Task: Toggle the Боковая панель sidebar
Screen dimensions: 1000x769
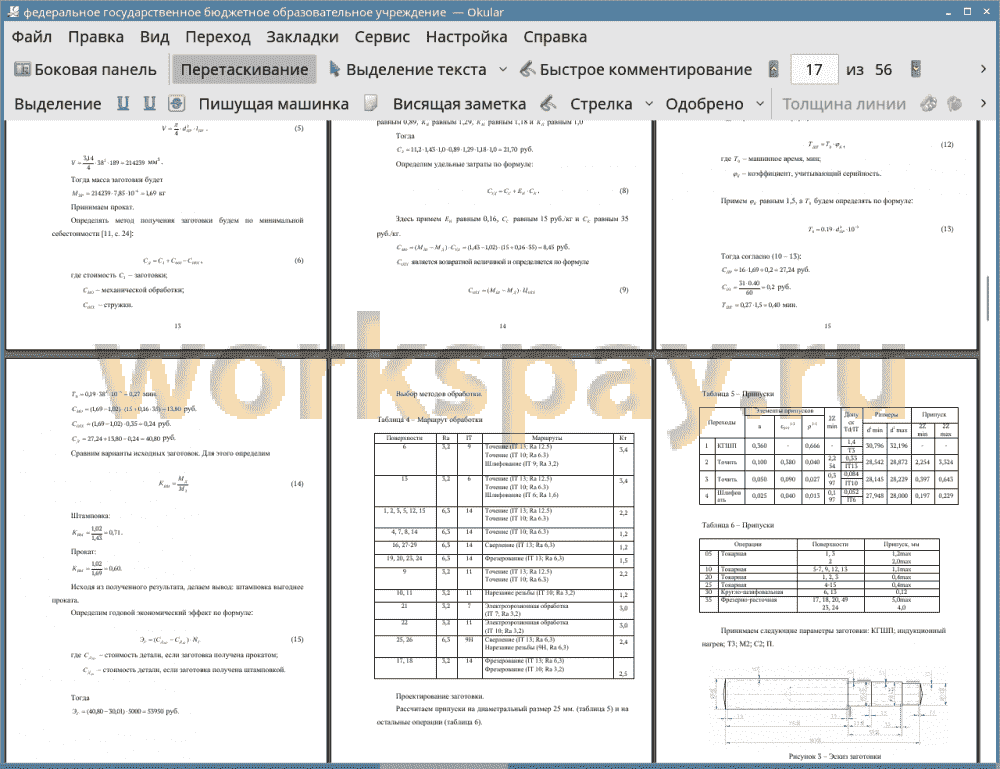Action: coord(85,70)
